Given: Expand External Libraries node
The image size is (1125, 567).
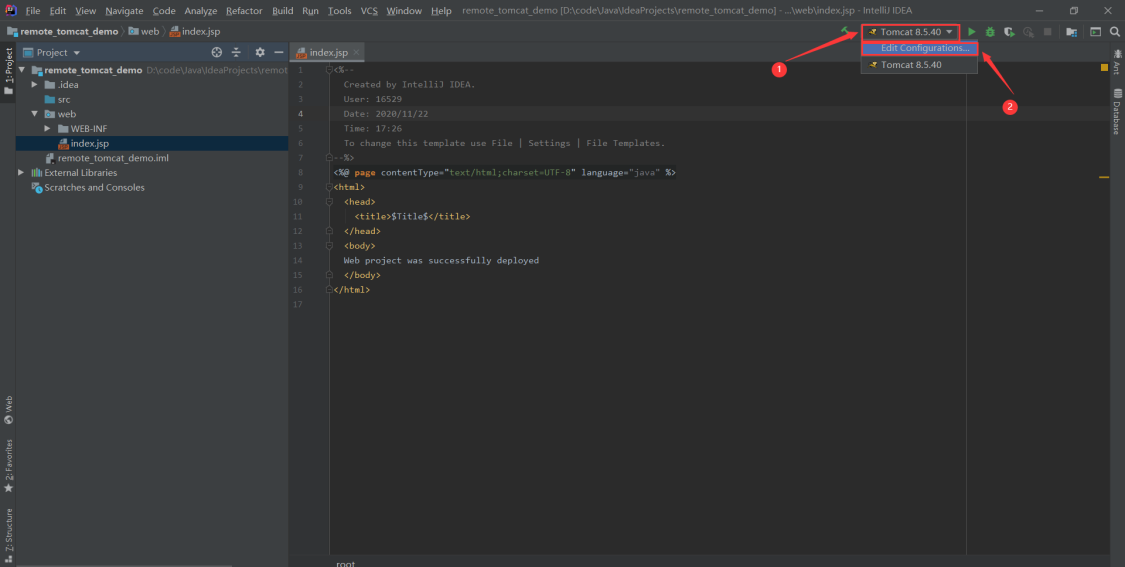Looking at the screenshot, I should pos(22,173).
